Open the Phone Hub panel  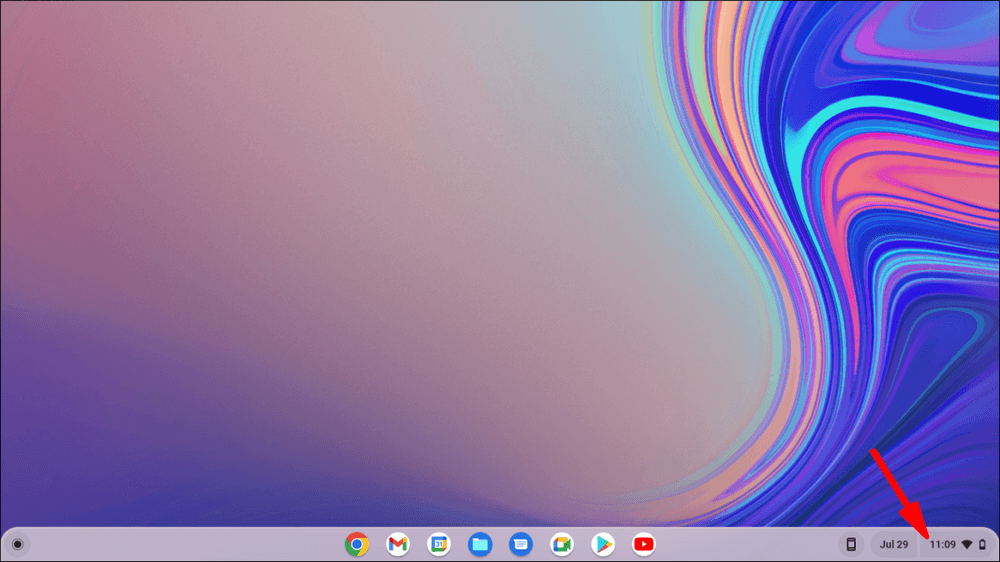coord(851,544)
